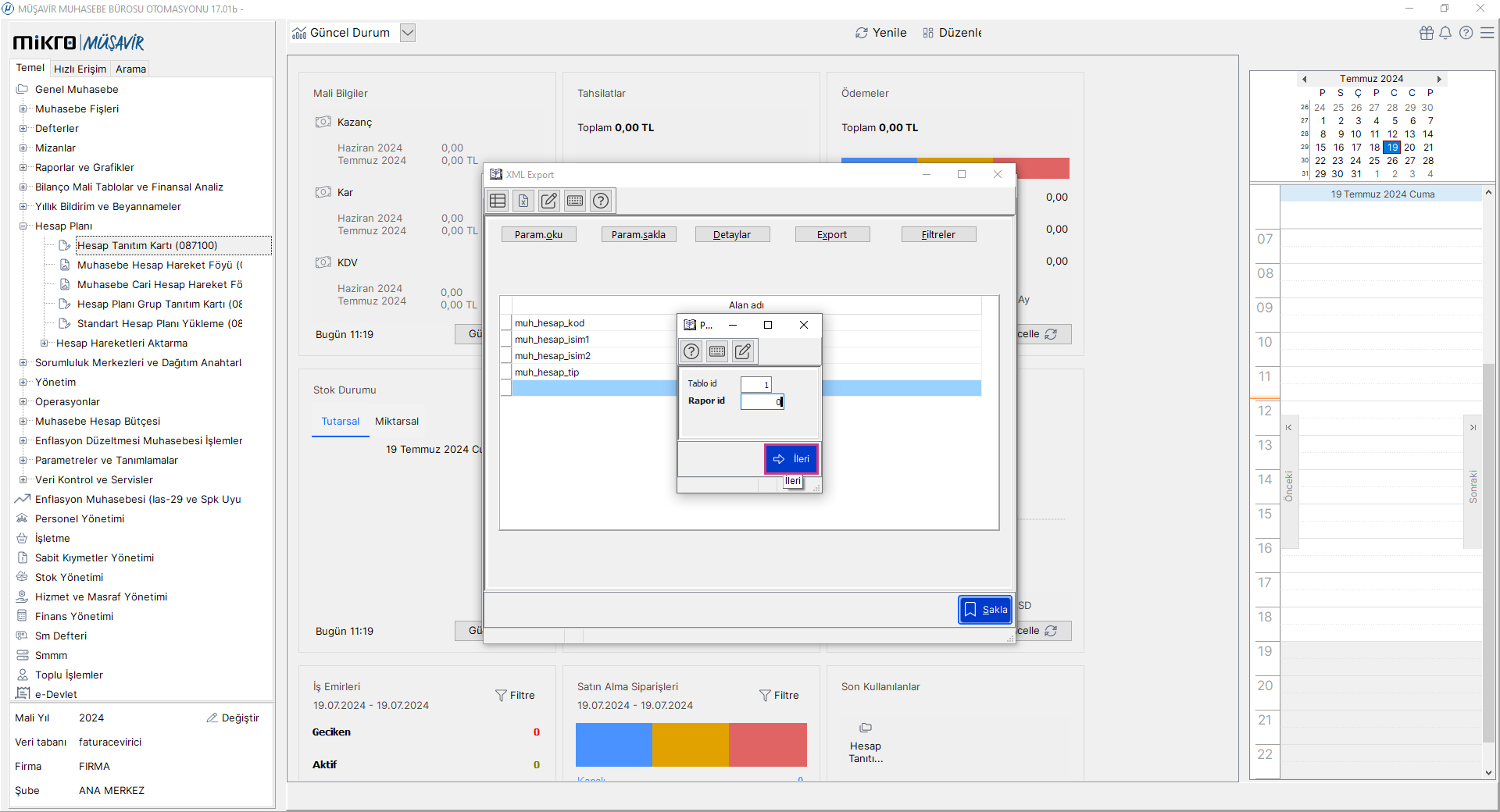Go to previous month in calendar

1304,79
